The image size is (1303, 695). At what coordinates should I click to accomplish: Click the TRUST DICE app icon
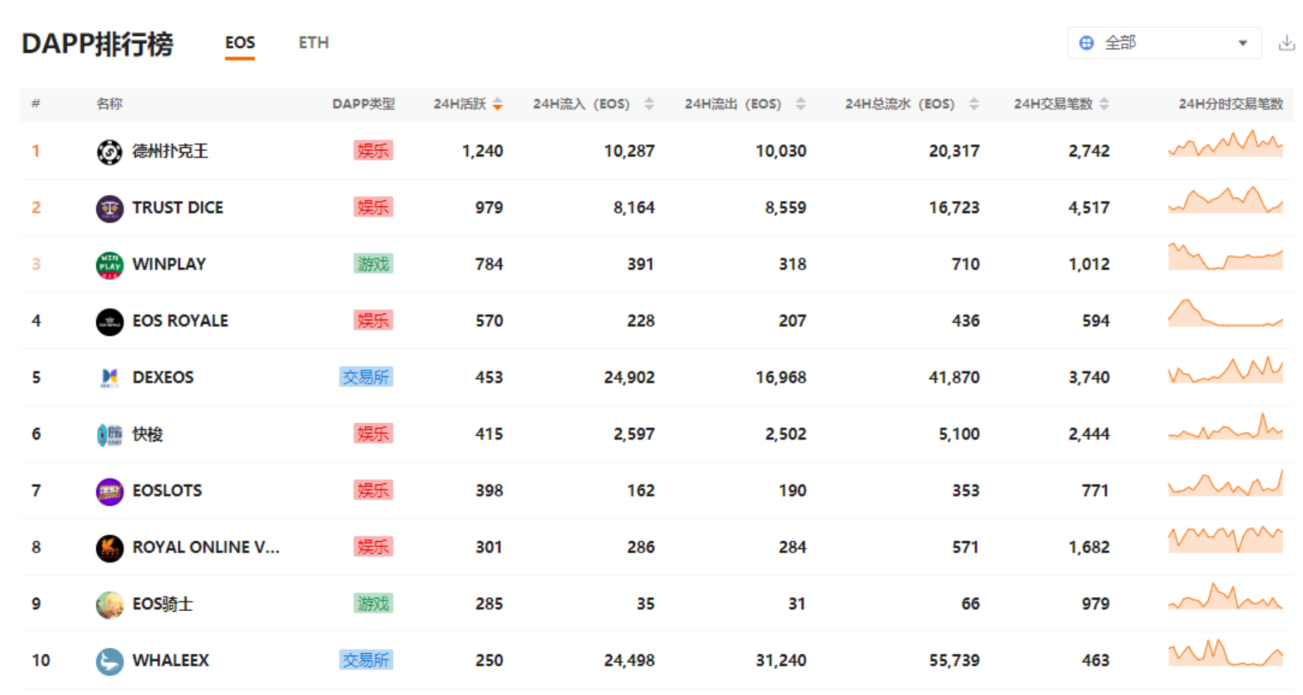[109, 208]
